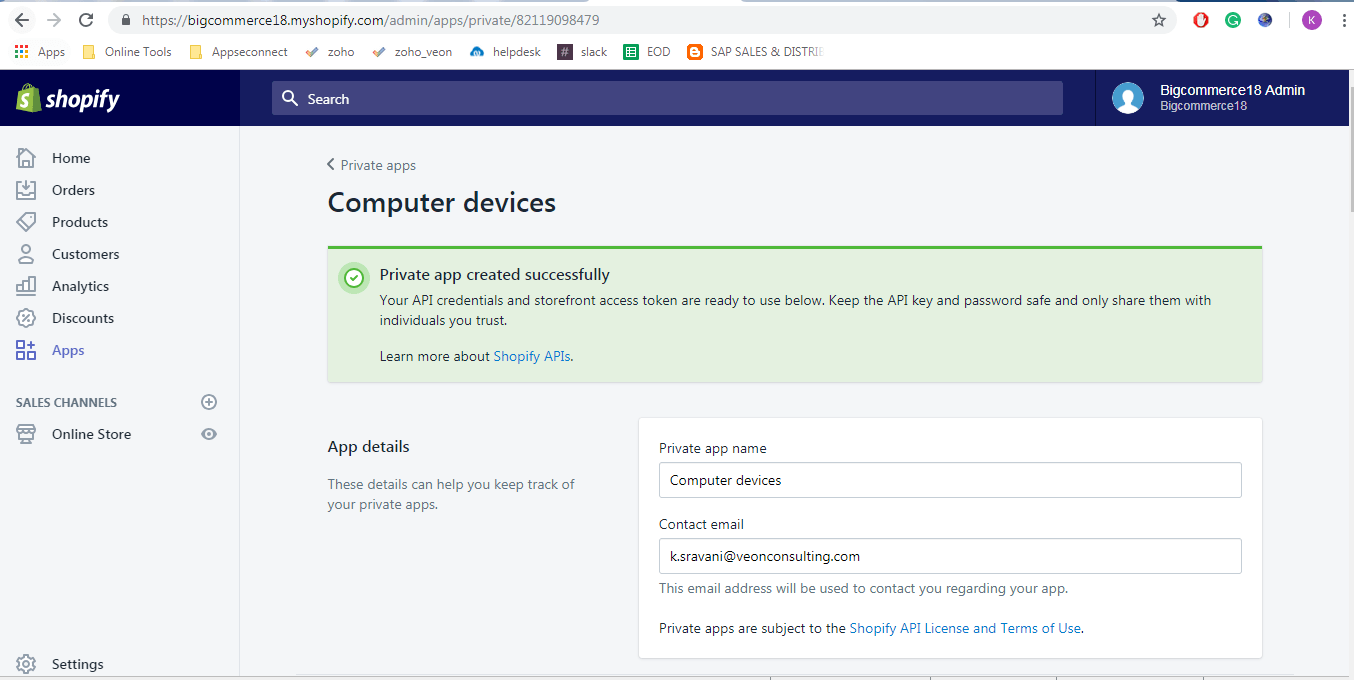
Task: Click the Computer devices page heading
Action: click(442, 203)
